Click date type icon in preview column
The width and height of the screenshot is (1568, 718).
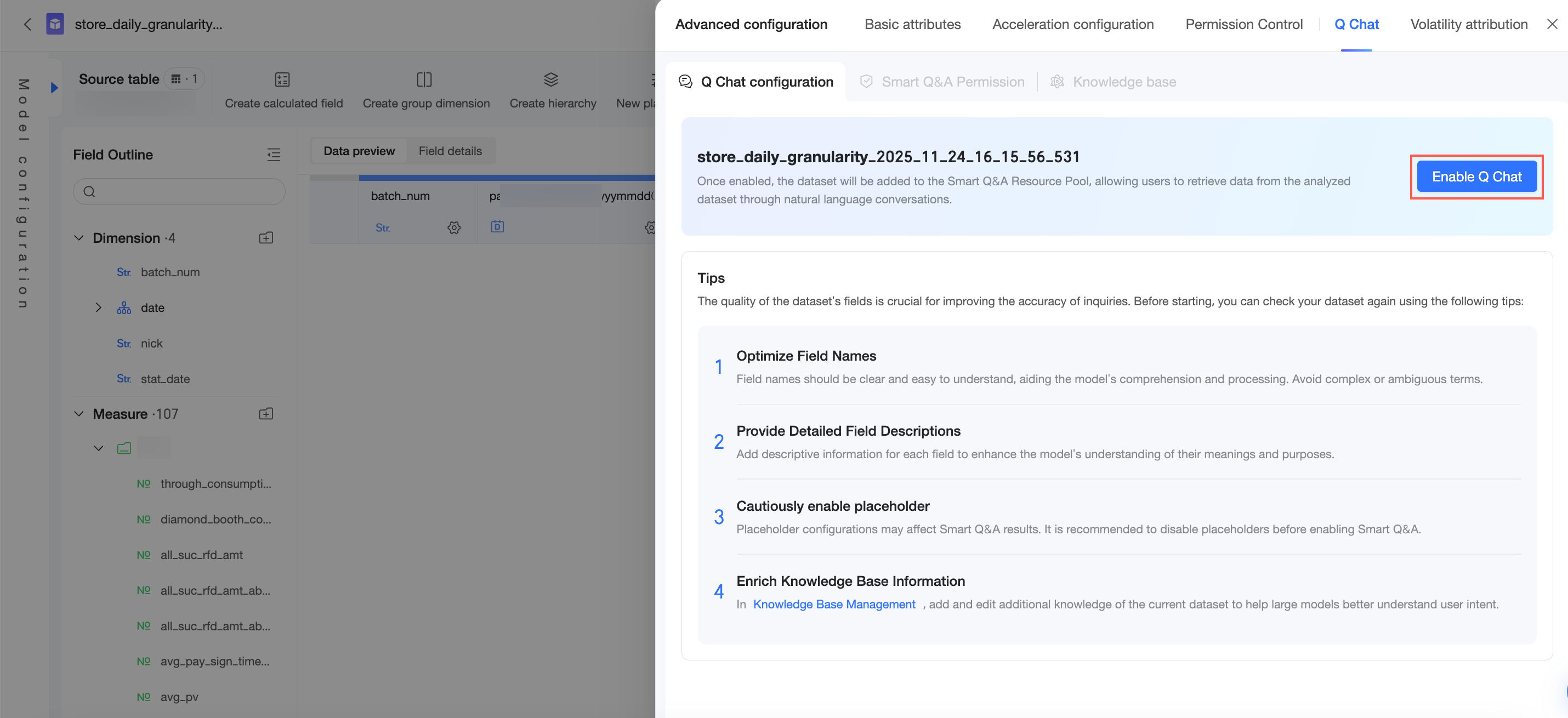(497, 226)
